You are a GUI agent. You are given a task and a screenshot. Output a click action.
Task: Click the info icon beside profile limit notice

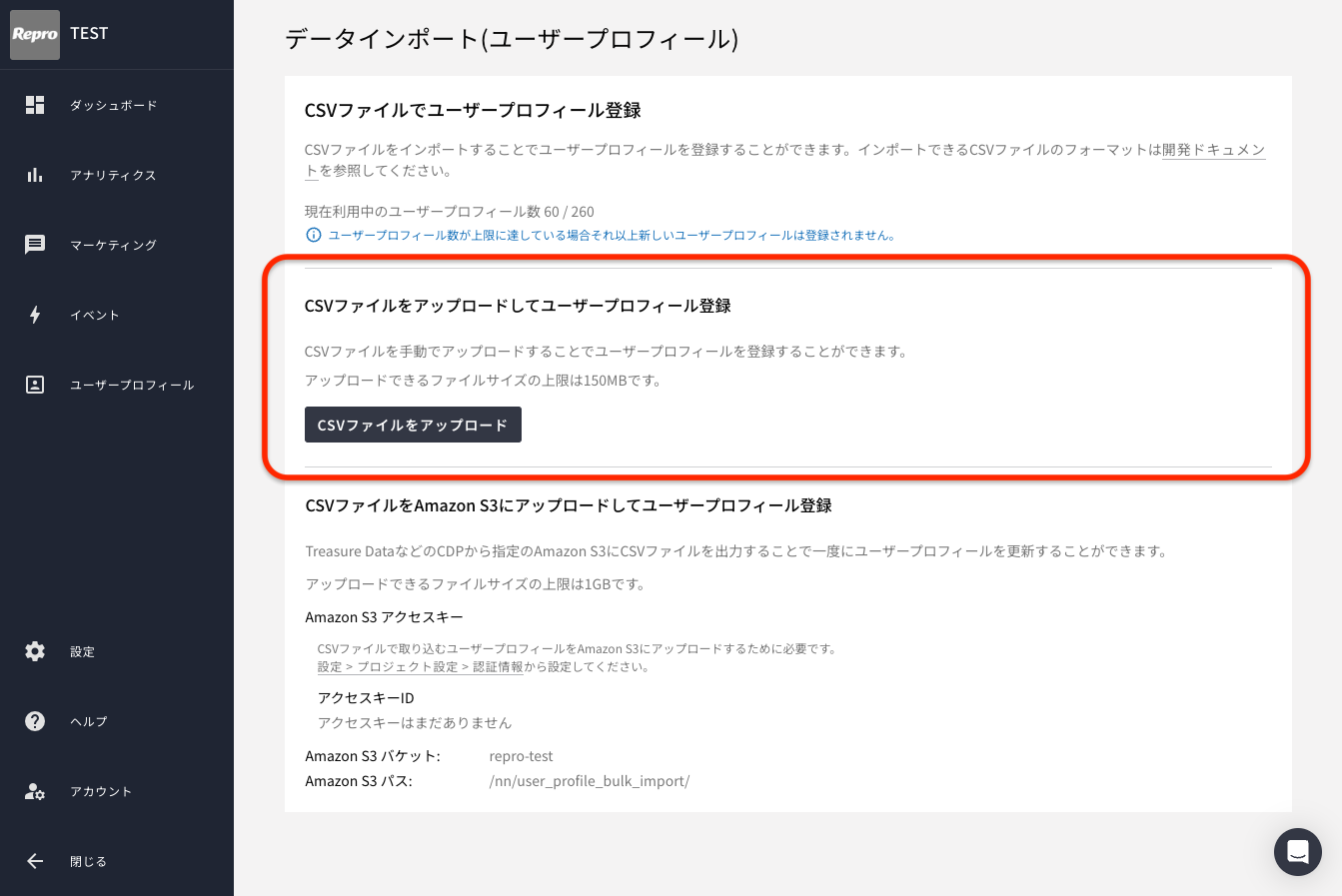point(313,236)
